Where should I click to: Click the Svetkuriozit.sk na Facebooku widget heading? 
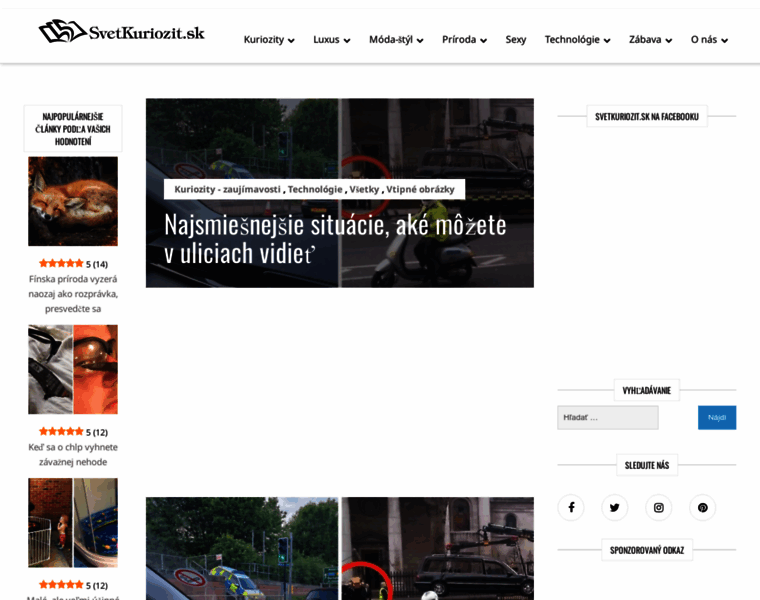coord(647,116)
